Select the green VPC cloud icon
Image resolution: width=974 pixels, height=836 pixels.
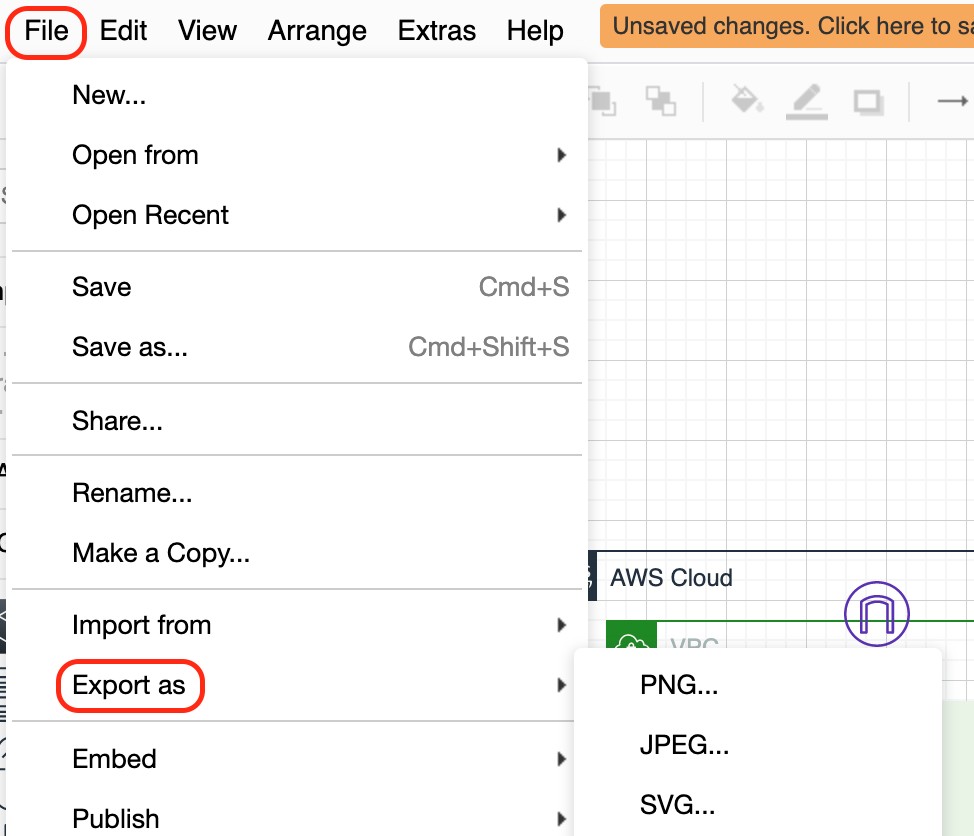click(631, 635)
